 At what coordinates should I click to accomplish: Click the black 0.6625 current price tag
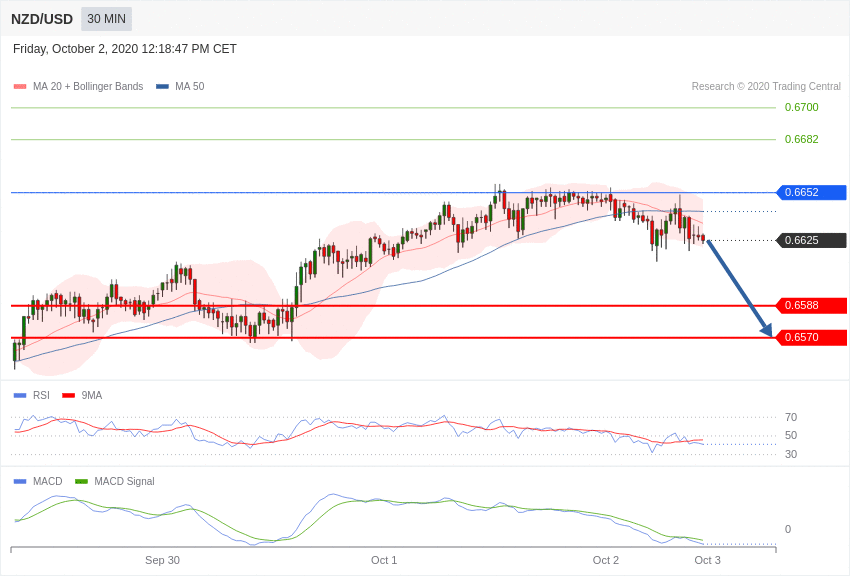pos(811,240)
